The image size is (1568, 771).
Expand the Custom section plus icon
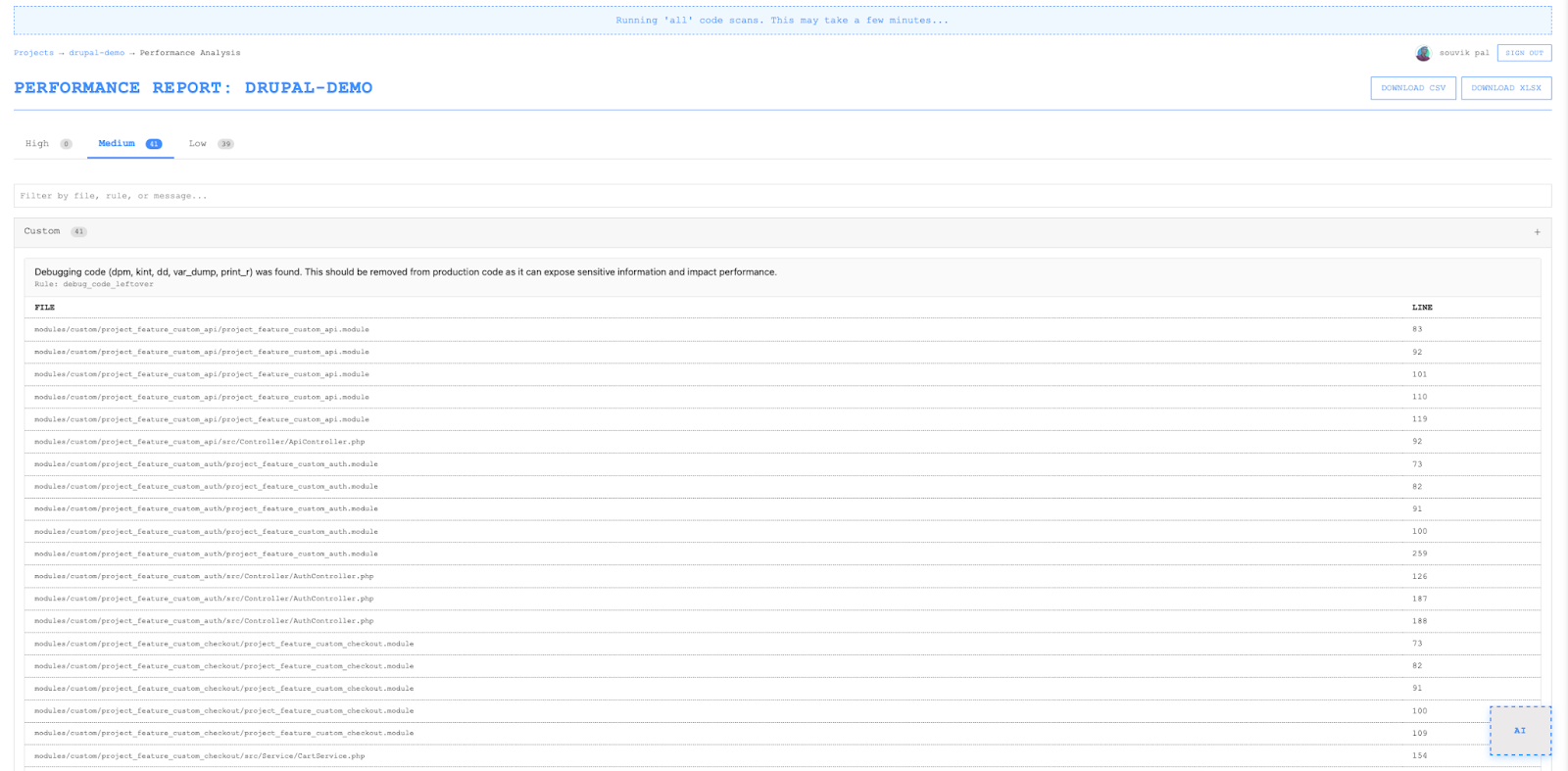(1537, 232)
